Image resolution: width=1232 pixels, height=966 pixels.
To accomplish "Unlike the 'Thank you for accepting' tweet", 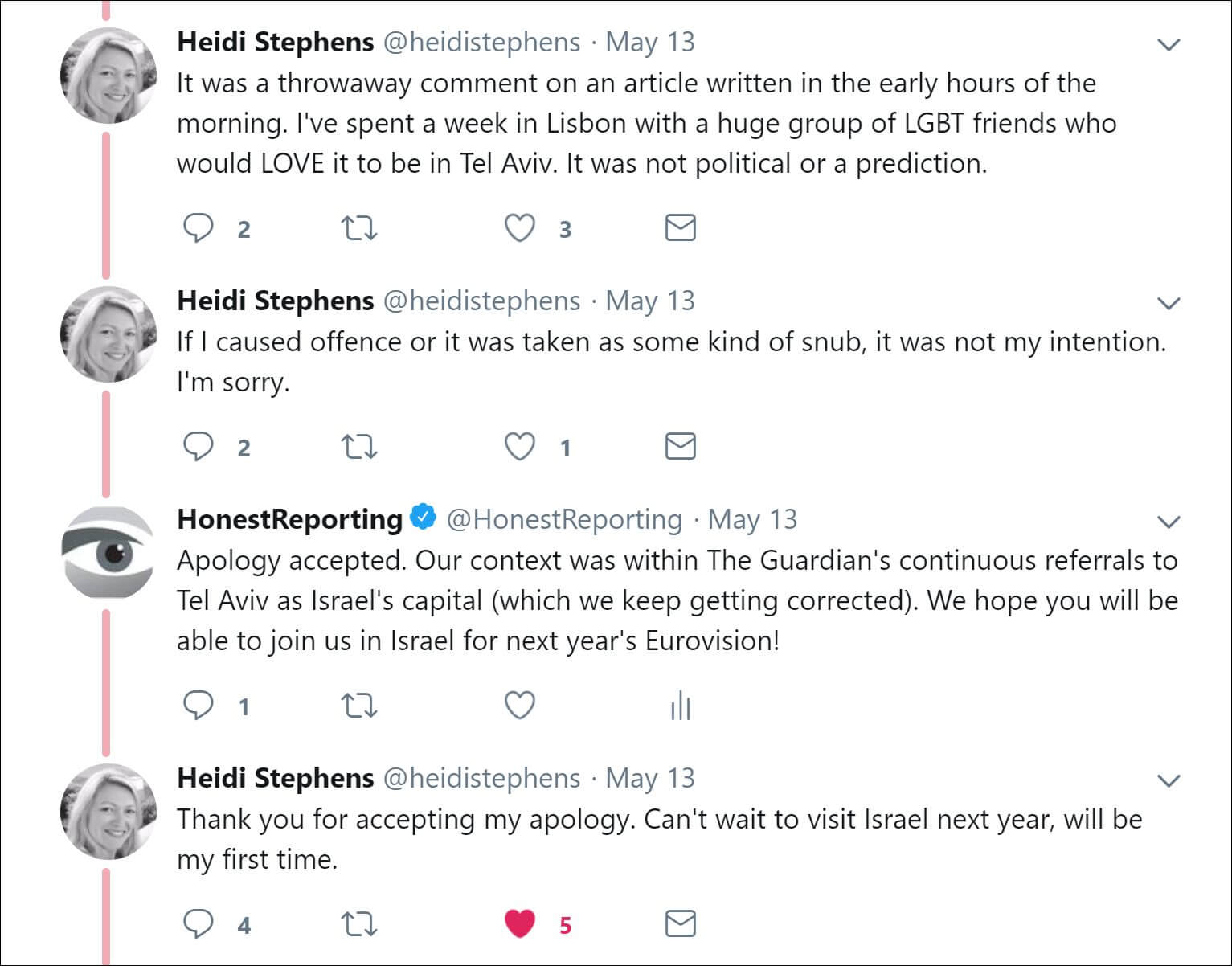I will pyautogui.click(x=519, y=924).
